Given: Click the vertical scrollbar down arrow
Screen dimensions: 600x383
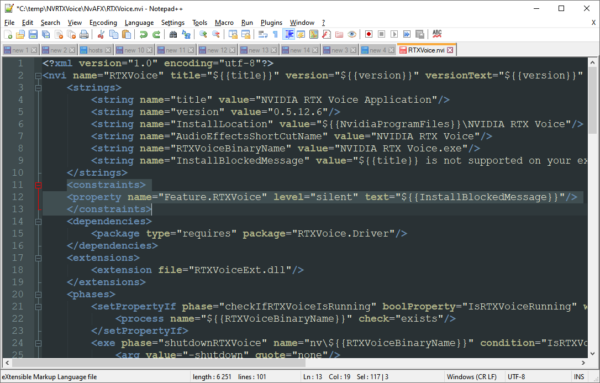Looking at the screenshot, I should pos(592,354).
